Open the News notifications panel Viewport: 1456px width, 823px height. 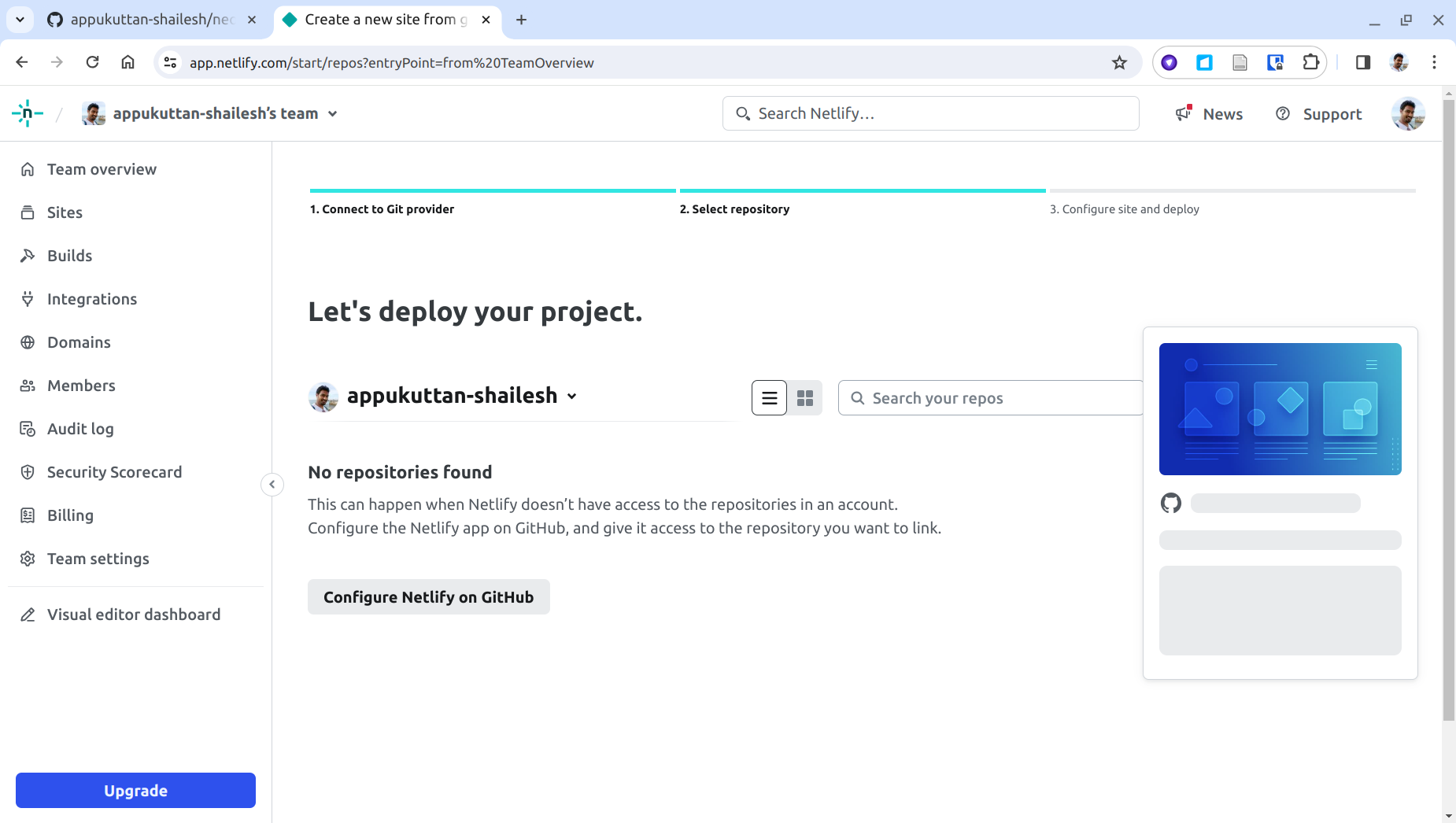[1210, 113]
